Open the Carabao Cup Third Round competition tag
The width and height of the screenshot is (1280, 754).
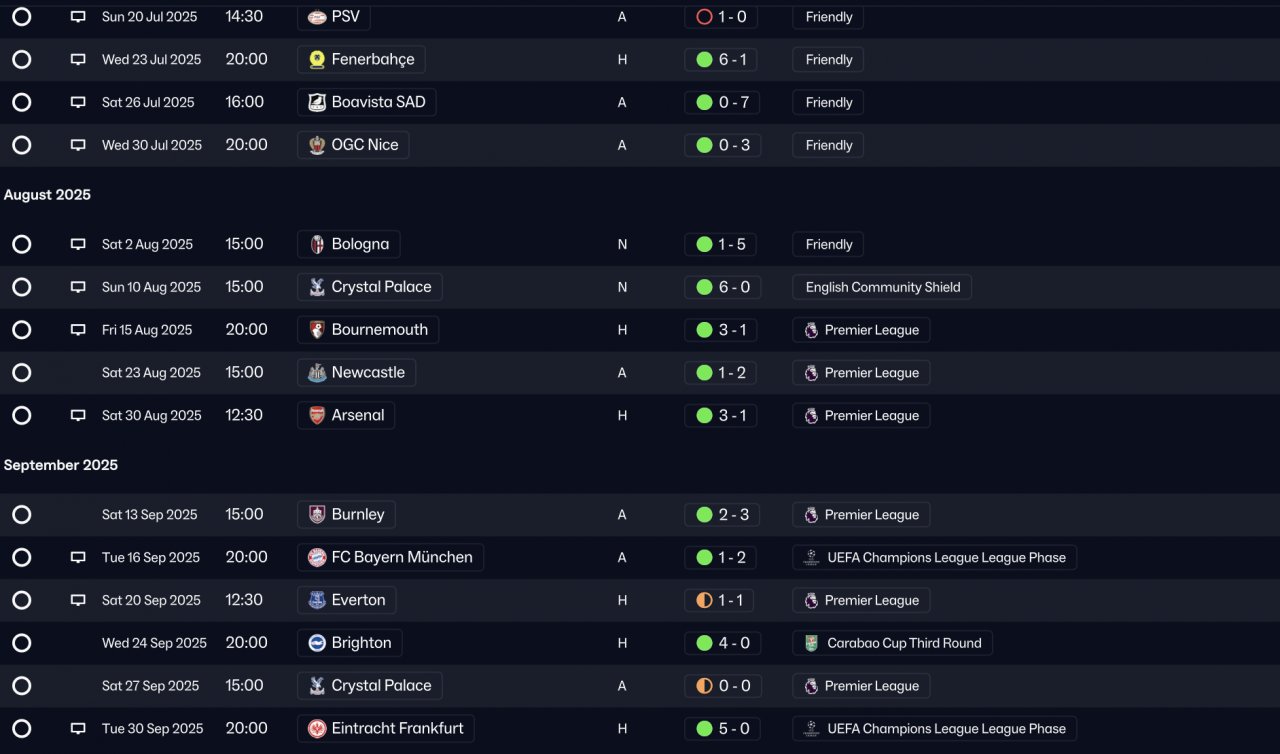pos(893,643)
